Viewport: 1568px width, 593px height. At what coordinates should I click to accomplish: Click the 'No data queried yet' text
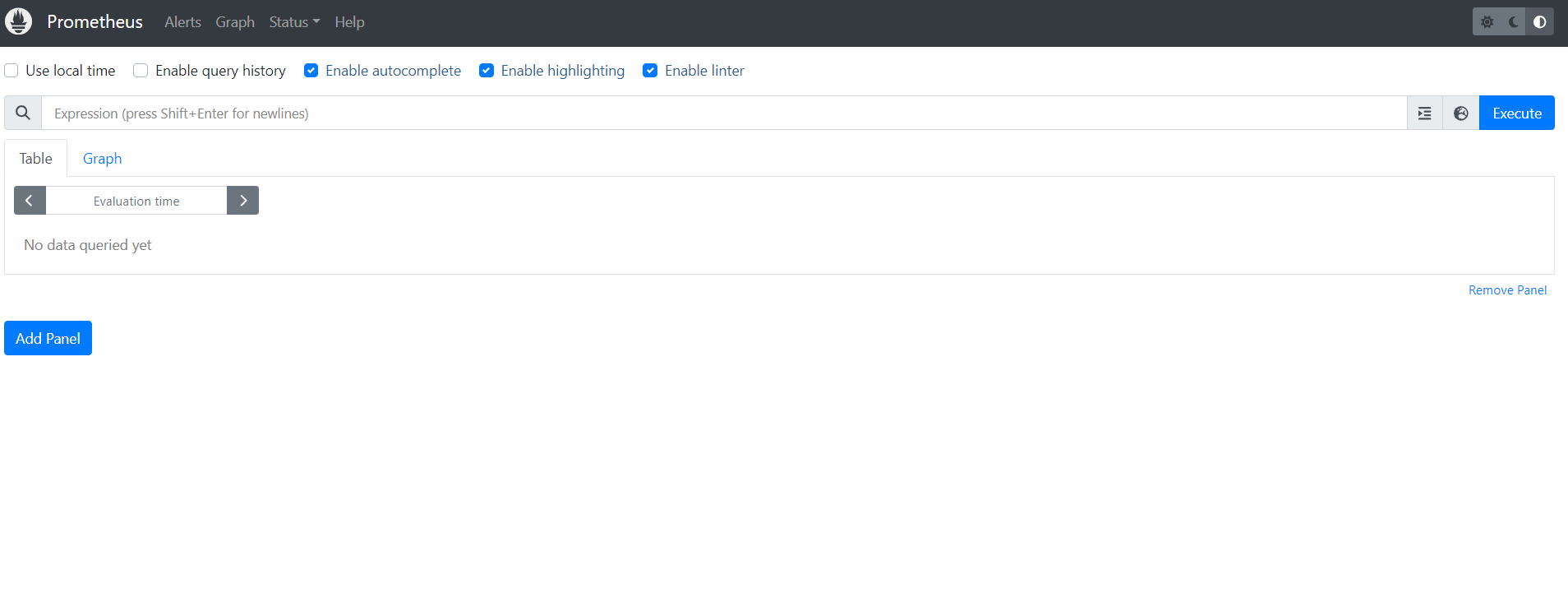[x=88, y=245]
